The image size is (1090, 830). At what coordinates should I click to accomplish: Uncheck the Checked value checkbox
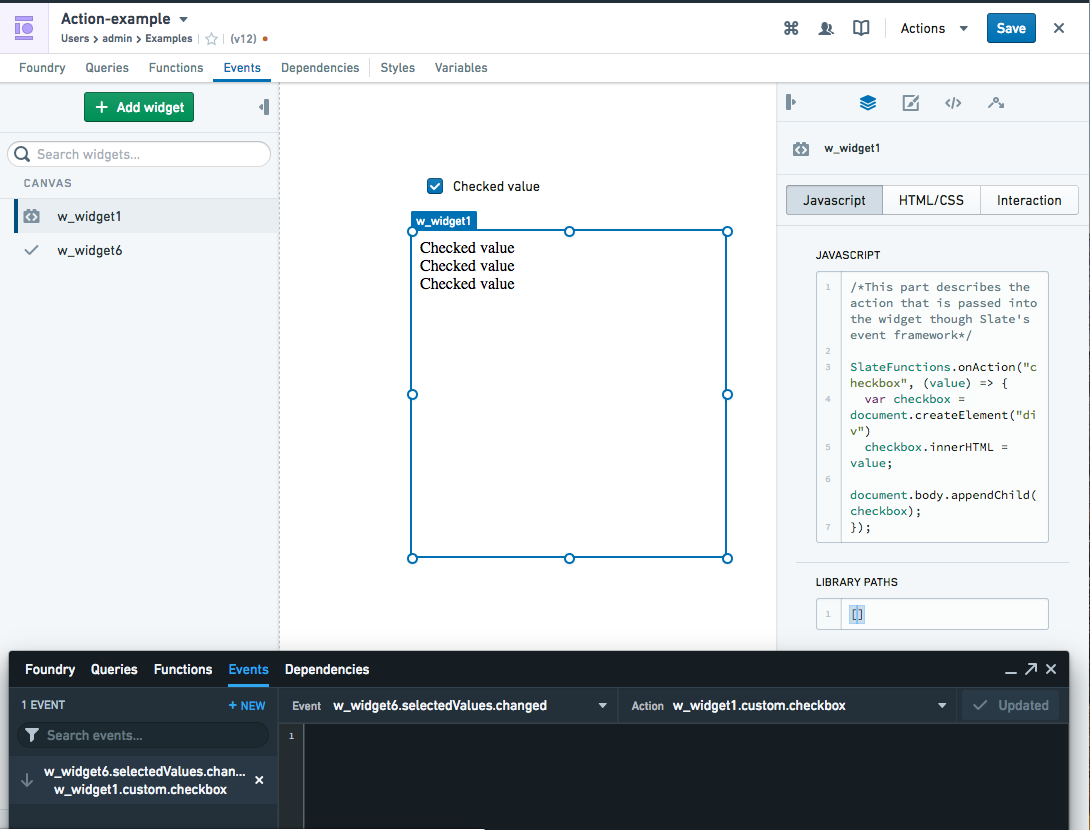pyautogui.click(x=435, y=186)
